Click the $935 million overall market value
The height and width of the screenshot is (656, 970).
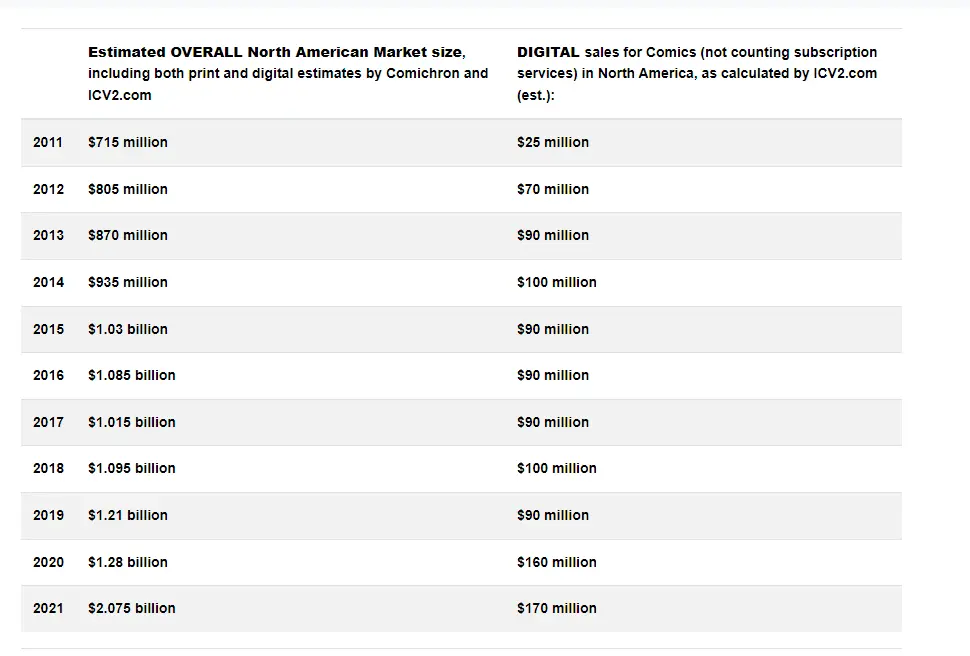pyautogui.click(x=128, y=282)
